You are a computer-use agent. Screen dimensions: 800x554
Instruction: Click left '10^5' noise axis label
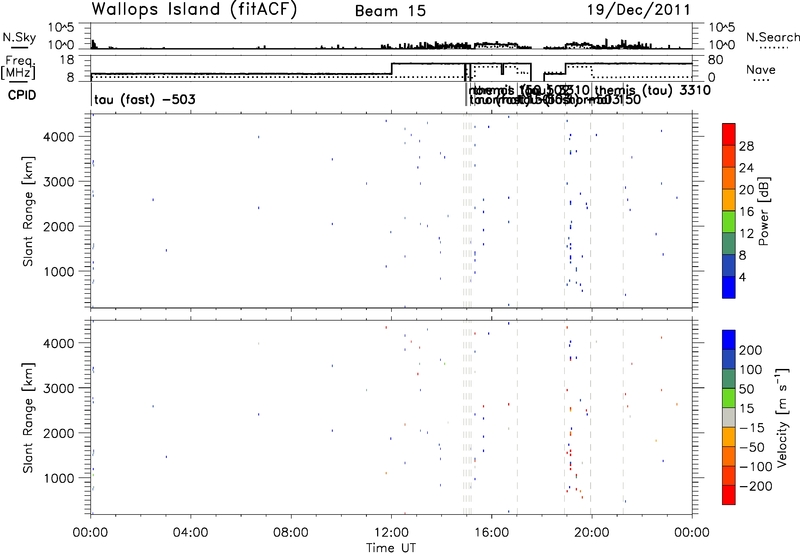click(x=61, y=27)
